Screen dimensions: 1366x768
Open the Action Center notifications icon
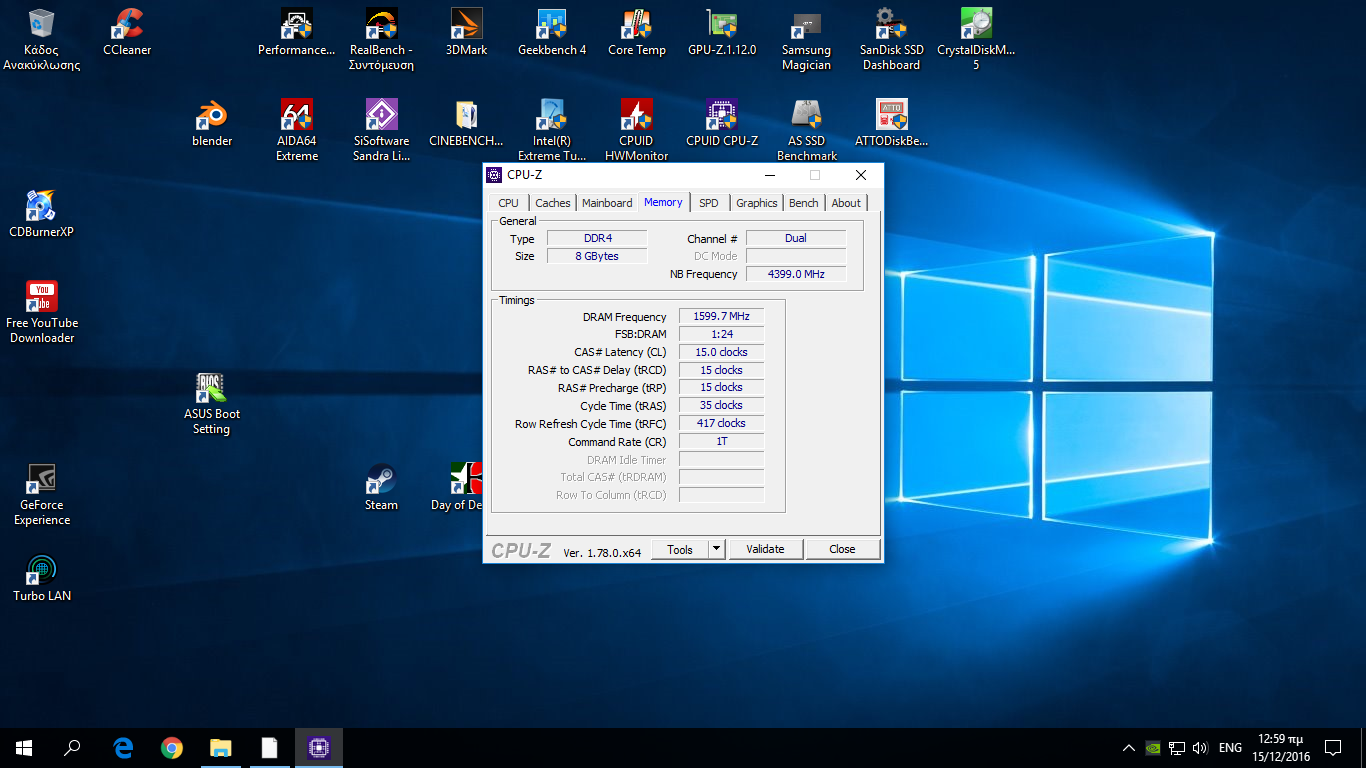pyautogui.click(x=1333, y=748)
